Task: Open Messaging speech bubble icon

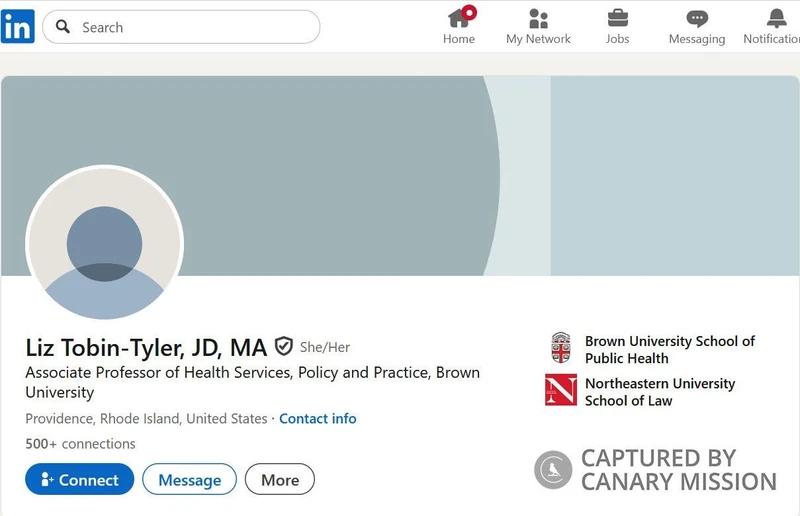Action: (x=697, y=18)
